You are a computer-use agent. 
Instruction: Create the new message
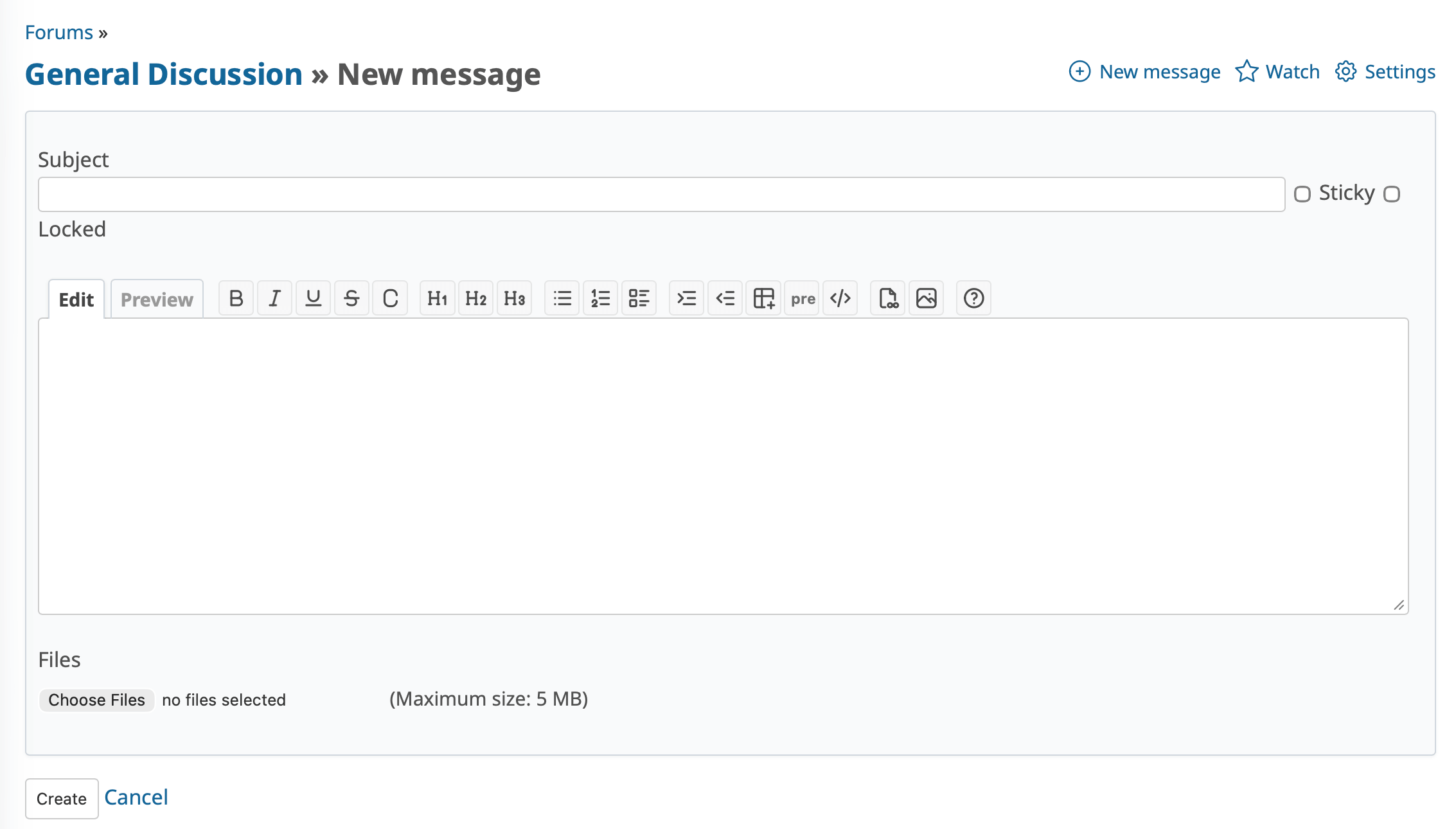tap(62, 798)
